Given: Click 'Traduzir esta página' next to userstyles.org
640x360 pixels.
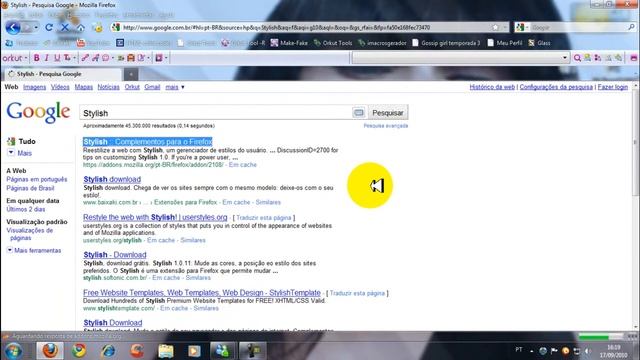Looking at the screenshot, I should pyautogui.click(x=264, y=218).
